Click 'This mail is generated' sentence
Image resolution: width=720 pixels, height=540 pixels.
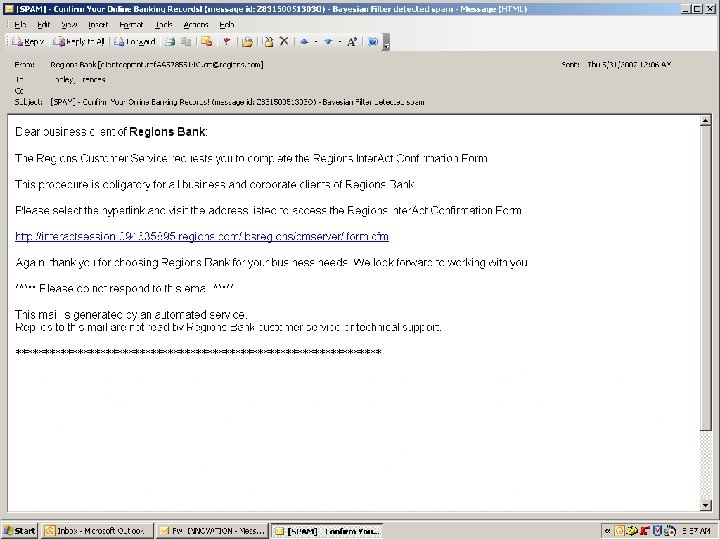point(131,315)
